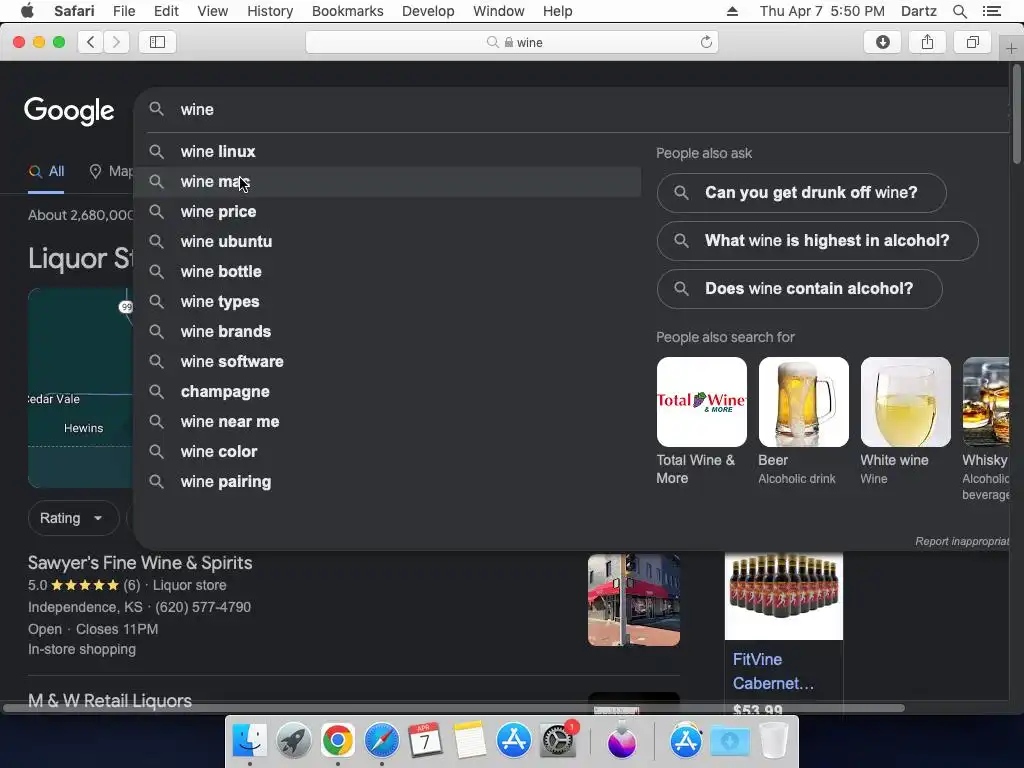
Task: Open System Preferences from the Dock
Action: click(558, 741)
